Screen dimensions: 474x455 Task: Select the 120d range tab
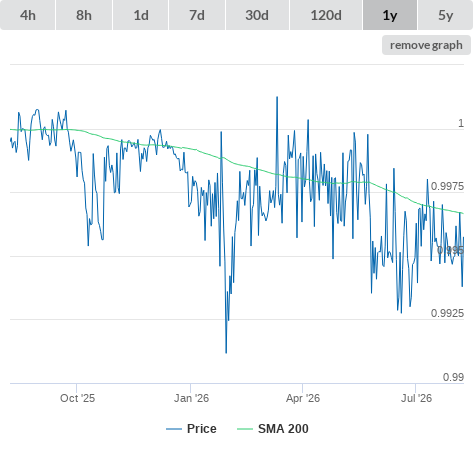pos(326,15)
